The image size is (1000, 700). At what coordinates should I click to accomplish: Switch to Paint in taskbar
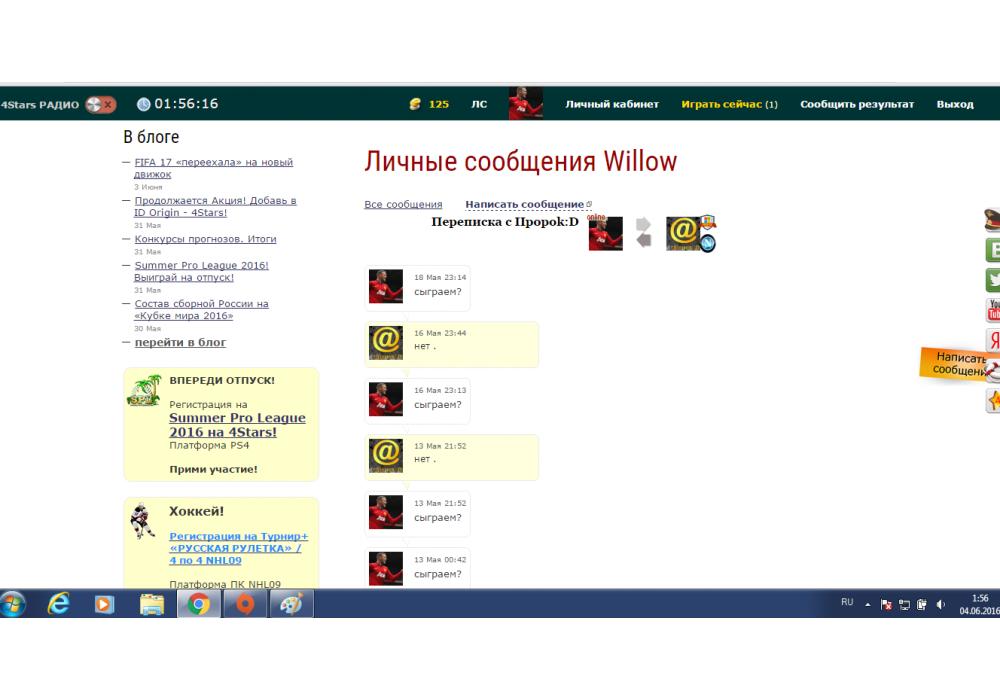(x=291, y=604)
